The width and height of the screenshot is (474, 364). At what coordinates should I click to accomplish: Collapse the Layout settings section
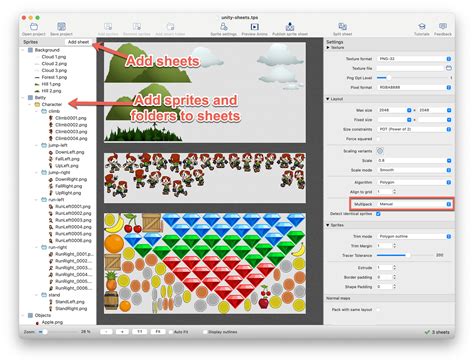coord(328,99)
